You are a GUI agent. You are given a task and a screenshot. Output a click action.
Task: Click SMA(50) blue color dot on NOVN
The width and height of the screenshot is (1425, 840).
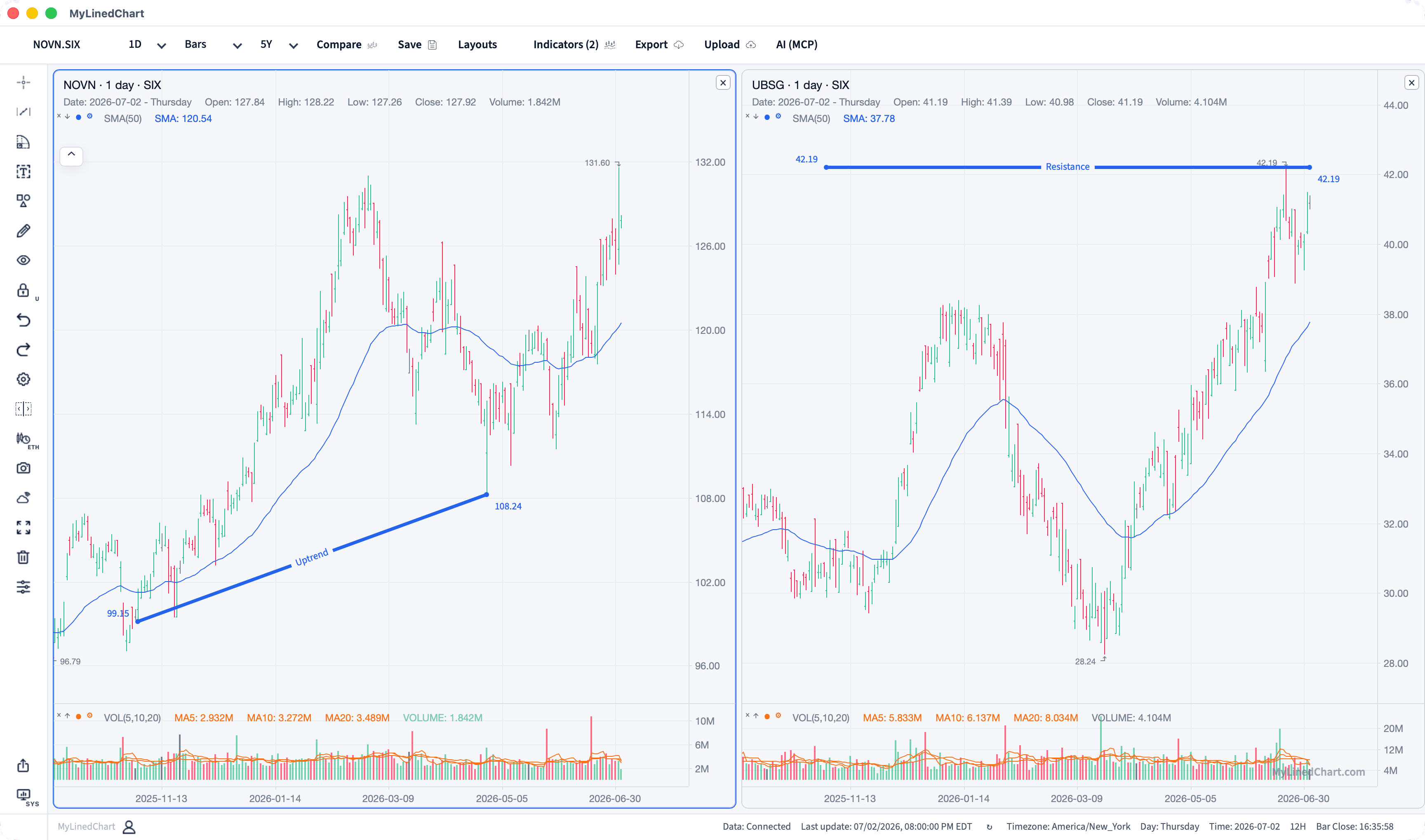tap(79, 117)
